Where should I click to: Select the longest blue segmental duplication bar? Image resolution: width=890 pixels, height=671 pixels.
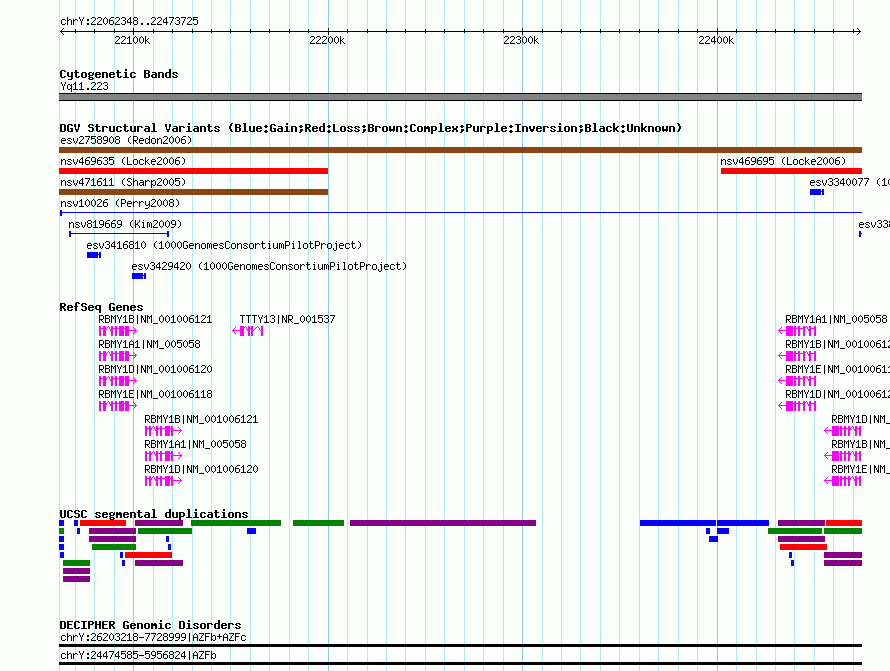[x=678, y=523]
